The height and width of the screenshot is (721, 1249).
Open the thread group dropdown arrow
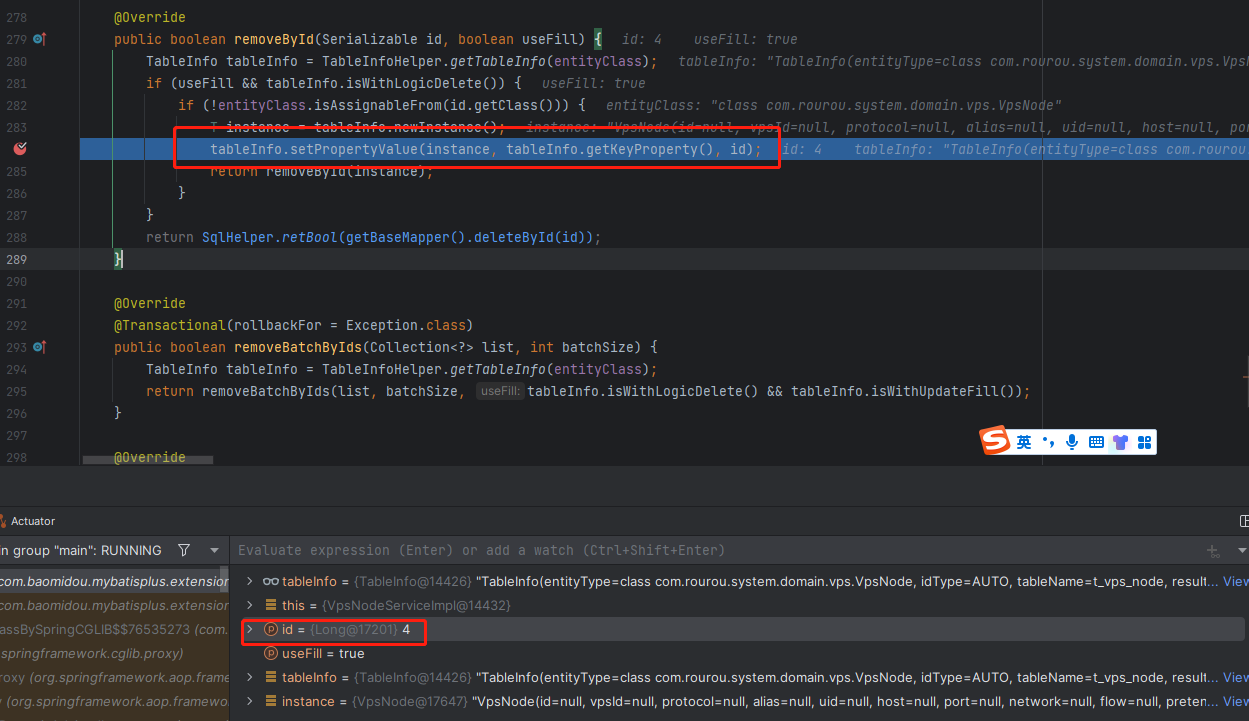tap(214, 550)
